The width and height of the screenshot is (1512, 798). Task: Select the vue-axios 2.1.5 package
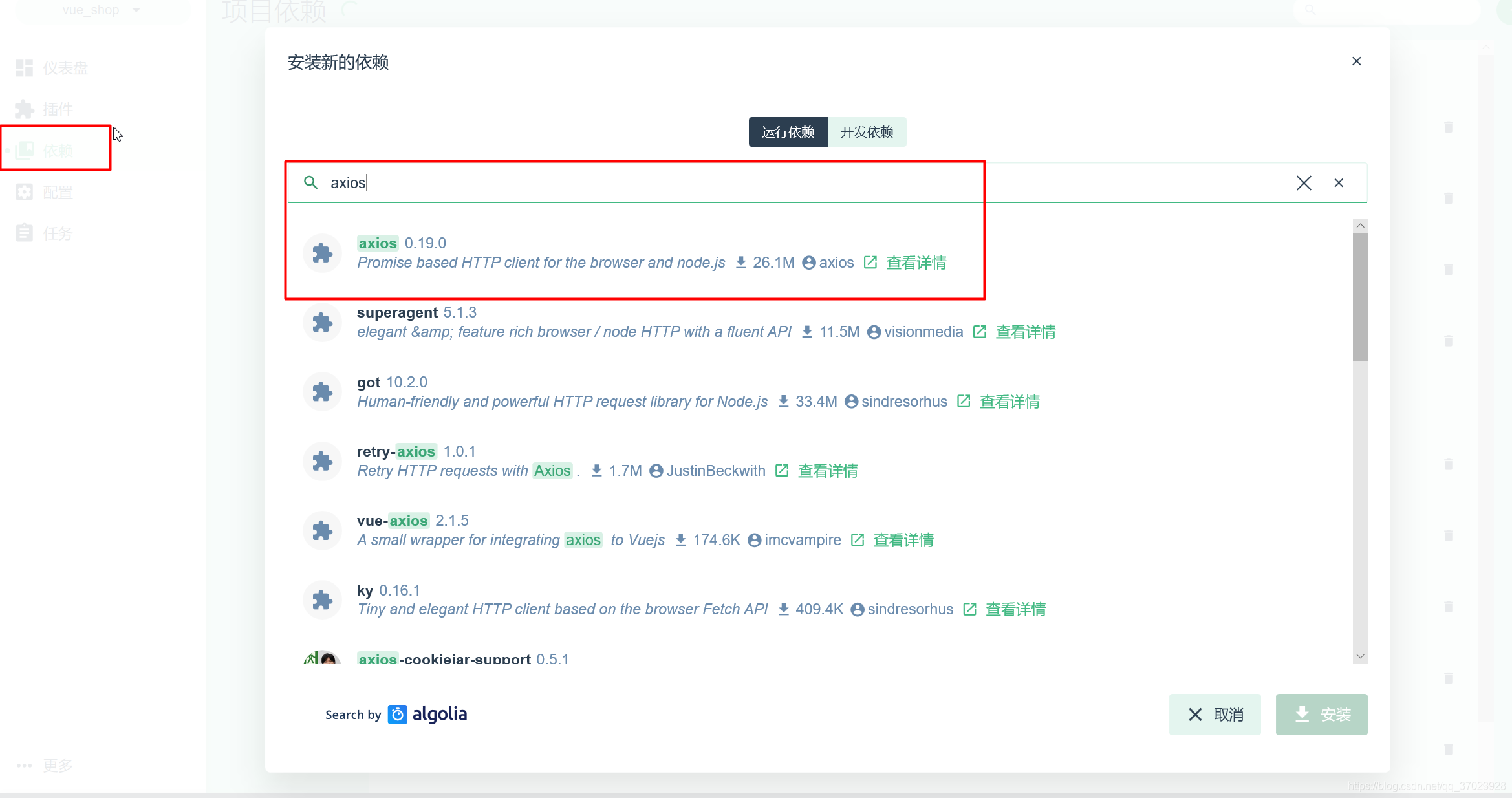point(820,530)
